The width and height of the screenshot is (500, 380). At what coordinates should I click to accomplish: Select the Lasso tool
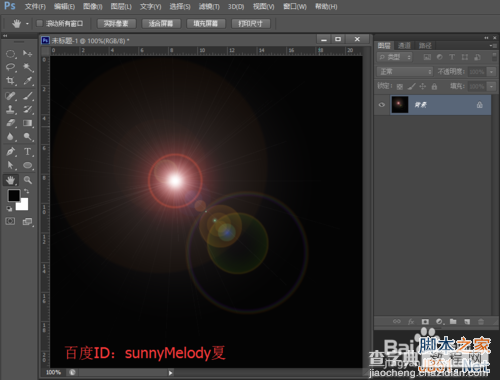10,67
